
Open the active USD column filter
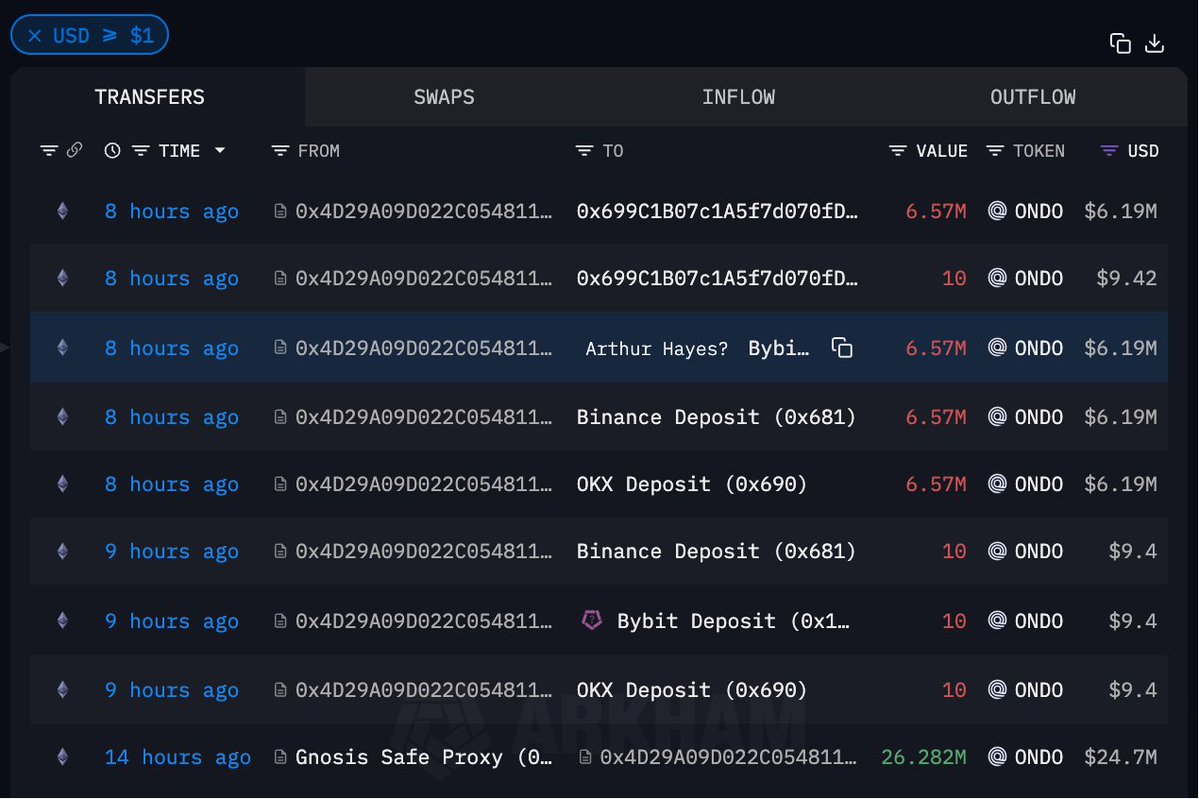(1109, 151)
